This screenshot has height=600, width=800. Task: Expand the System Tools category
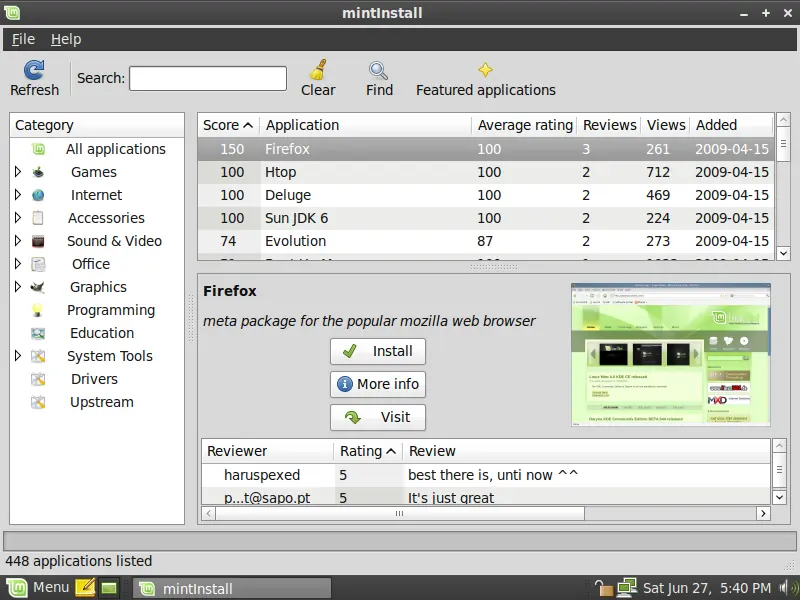(x=18, y=356)
